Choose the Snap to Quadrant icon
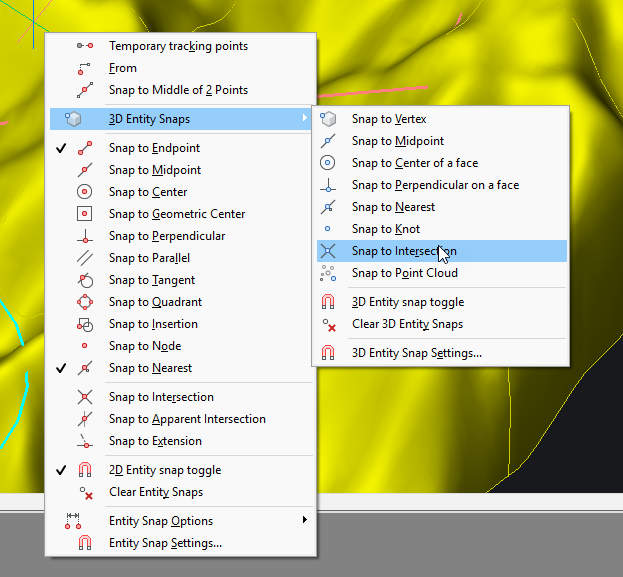 point(85,302)
